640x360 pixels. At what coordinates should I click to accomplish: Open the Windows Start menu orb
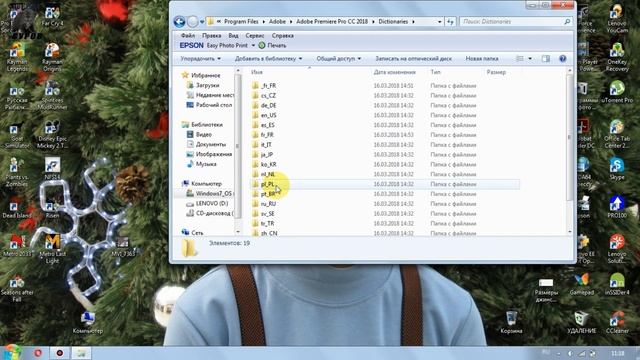coord(12,352)
